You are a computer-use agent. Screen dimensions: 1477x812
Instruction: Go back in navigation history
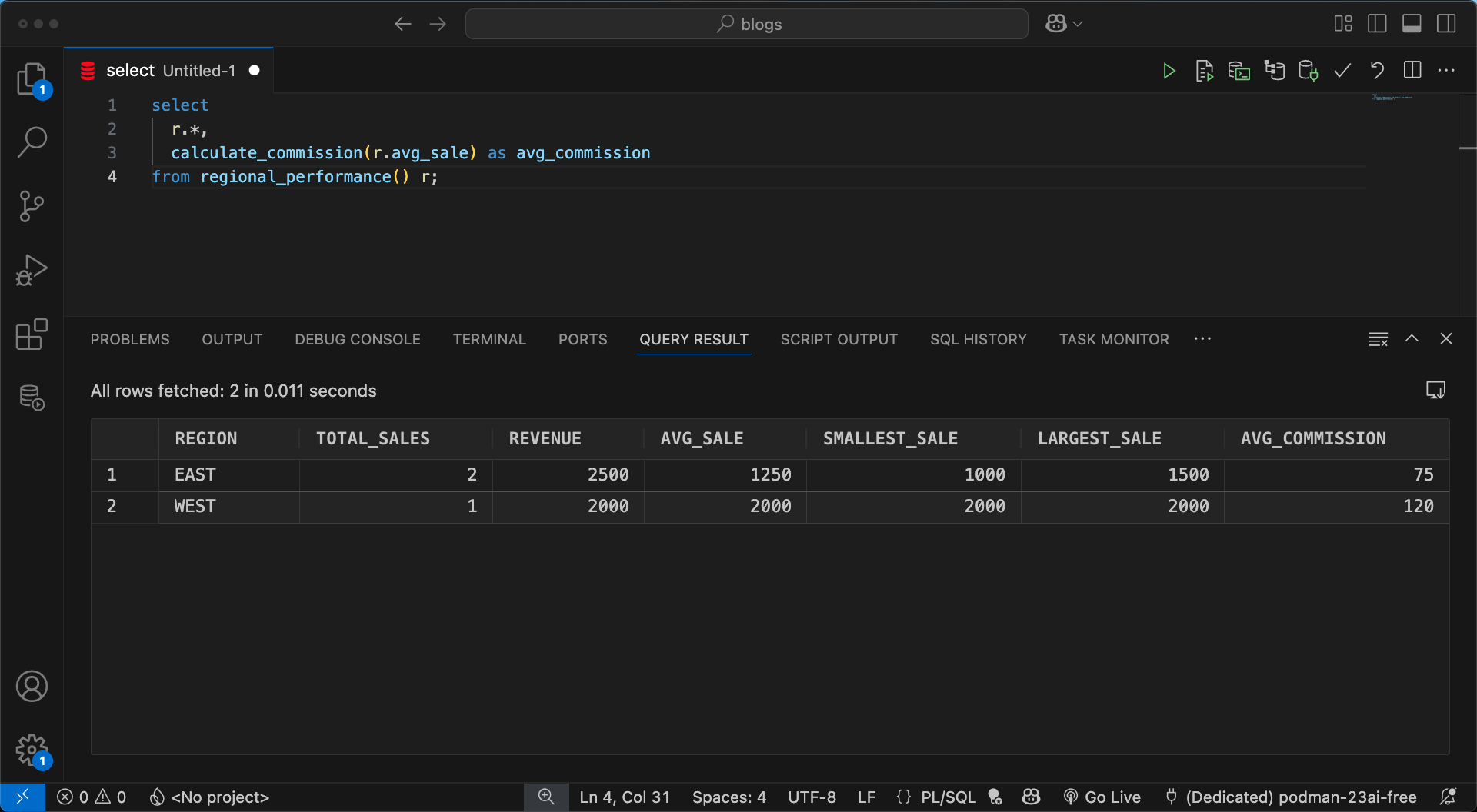click(403, 24)
